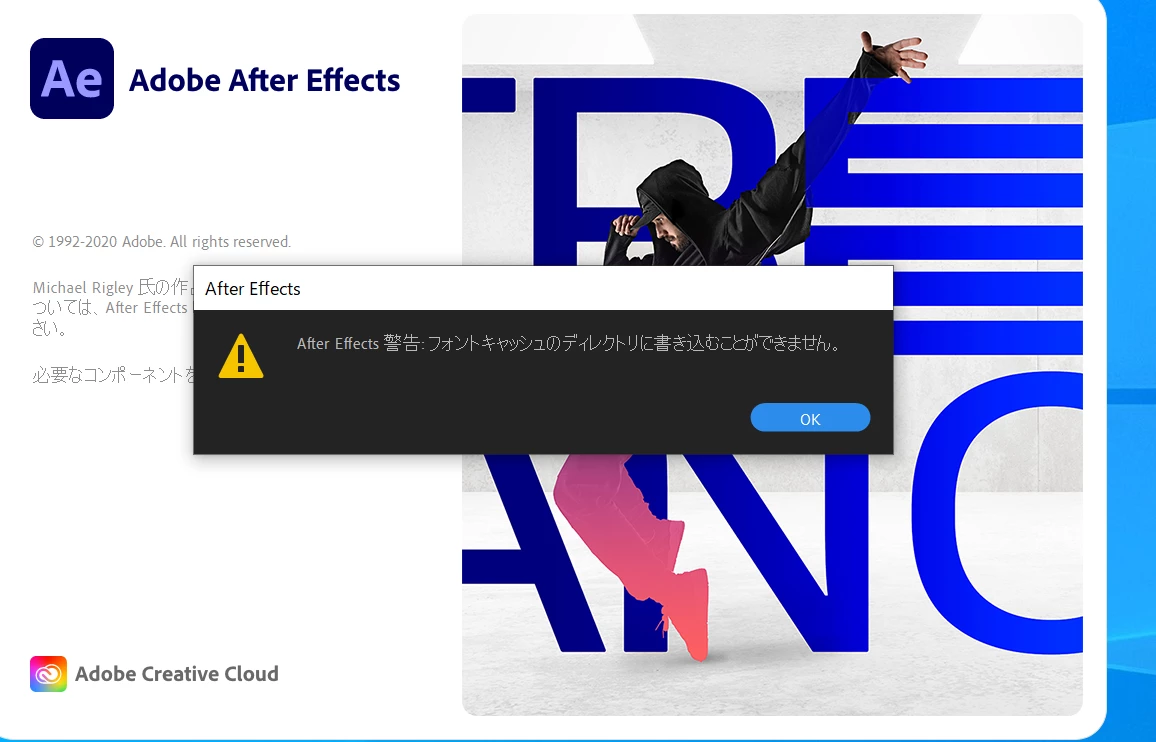Click OK in the After Effects warning
Image resolution: width=1156 pixels, height=742 pixels.
(x=810, y=418)
